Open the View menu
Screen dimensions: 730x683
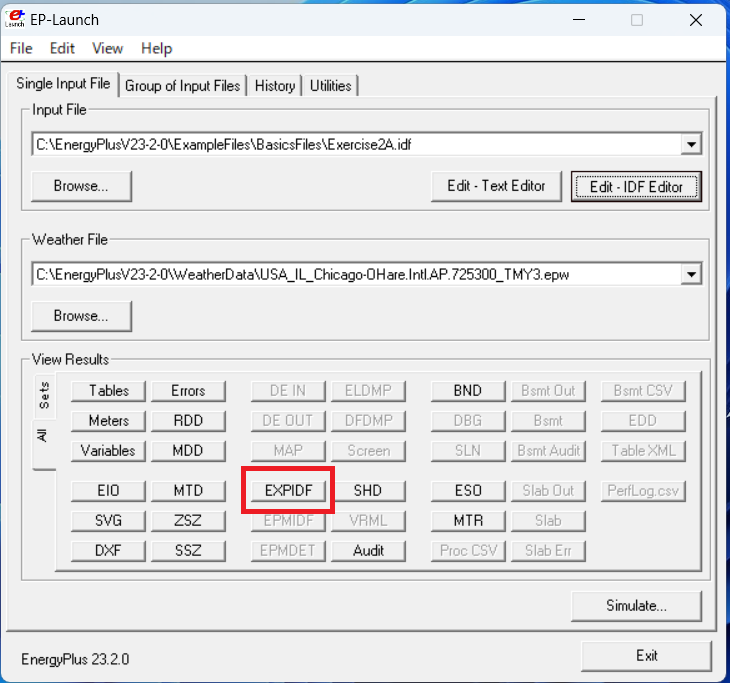[x=107, y=48]
